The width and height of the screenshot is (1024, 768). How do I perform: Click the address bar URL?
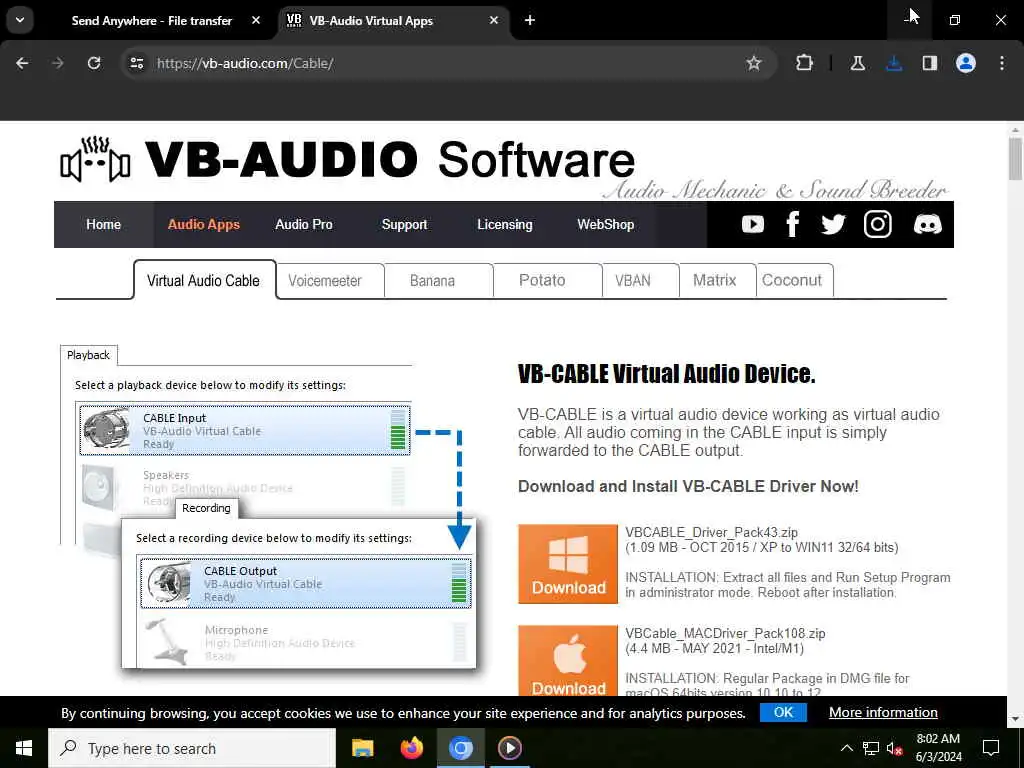pyautogui.click(x=245, y=63)
